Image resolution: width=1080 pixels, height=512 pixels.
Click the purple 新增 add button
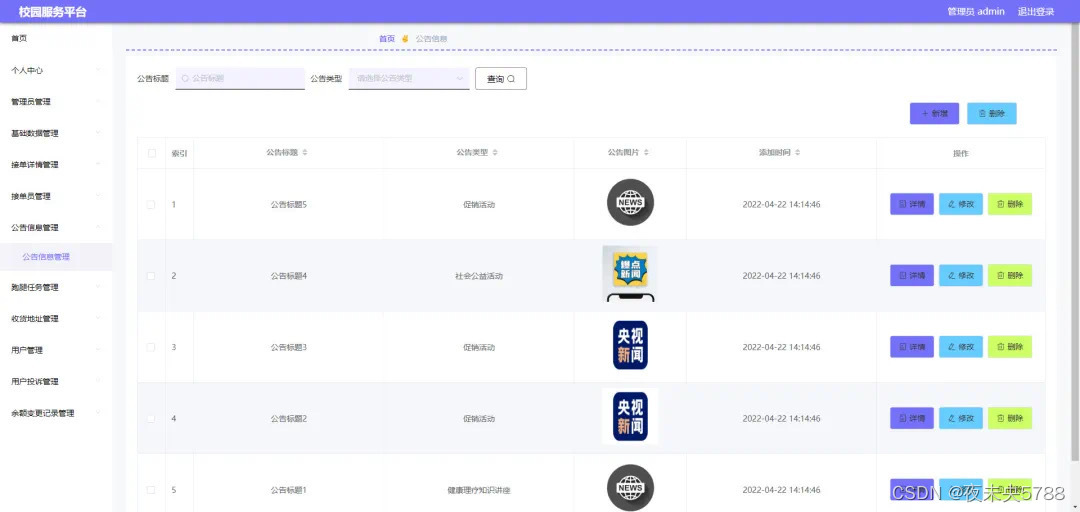pos(934,114)
